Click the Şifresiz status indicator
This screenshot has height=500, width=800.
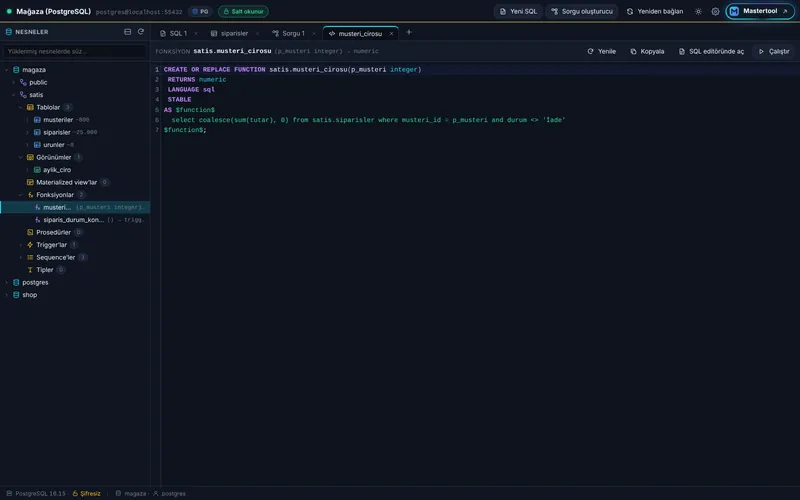coord(86,493)
